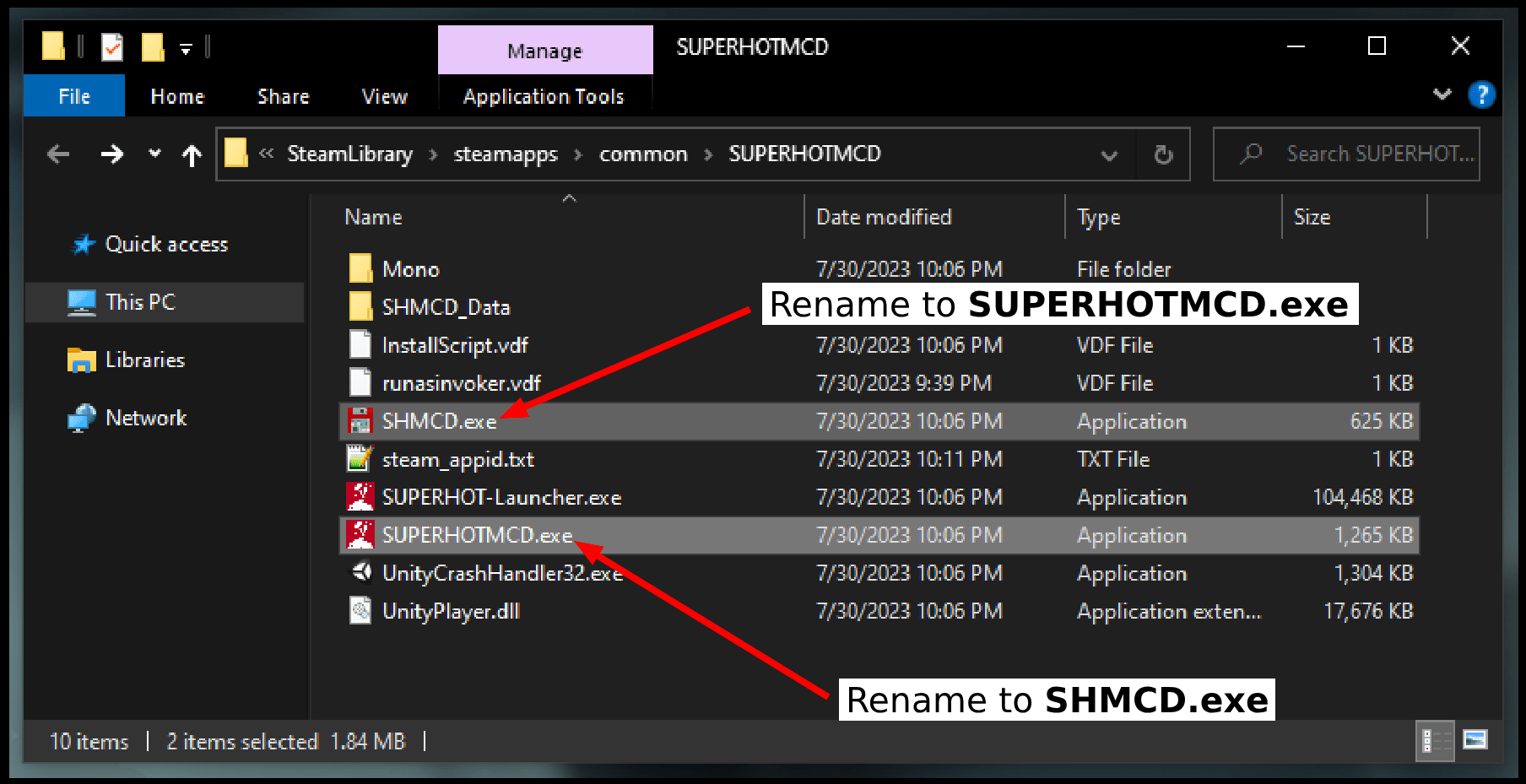
Task: Click the UnityCrashHandler32.exe Unity icon
Action: (361, 571)
